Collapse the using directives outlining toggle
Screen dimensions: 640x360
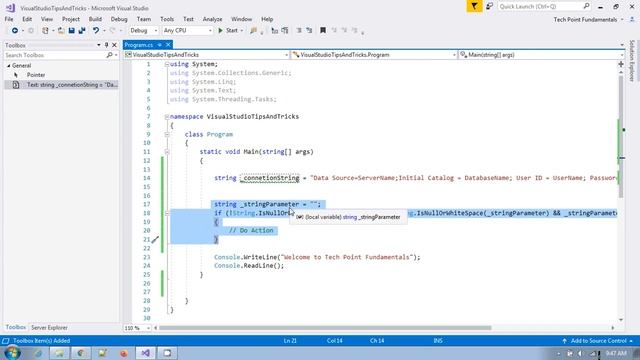click(x=167, y=64)
